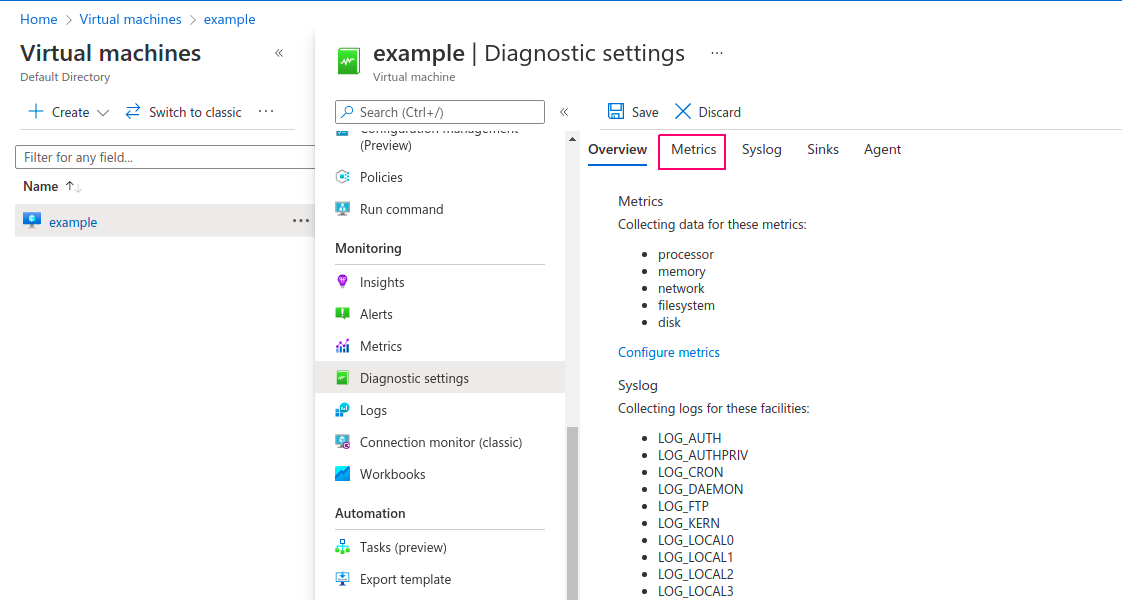1122x600 pixels.
Task: Sort by Name column arrows
Action: tap(74, 187)
